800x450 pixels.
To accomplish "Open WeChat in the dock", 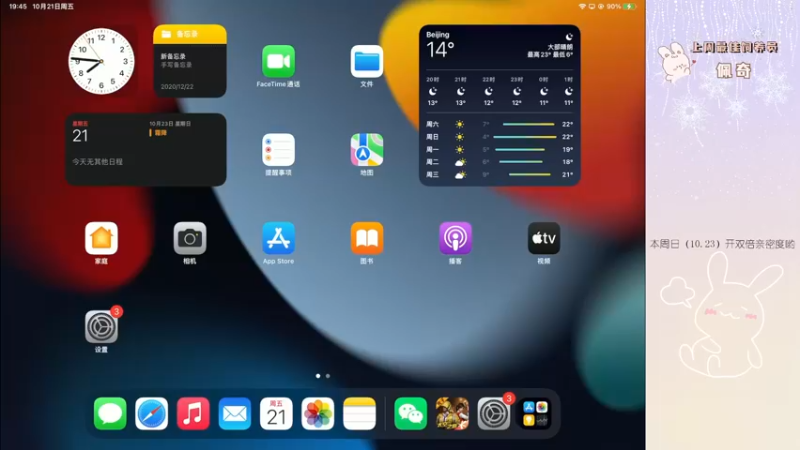I will [x=410, y=413].
